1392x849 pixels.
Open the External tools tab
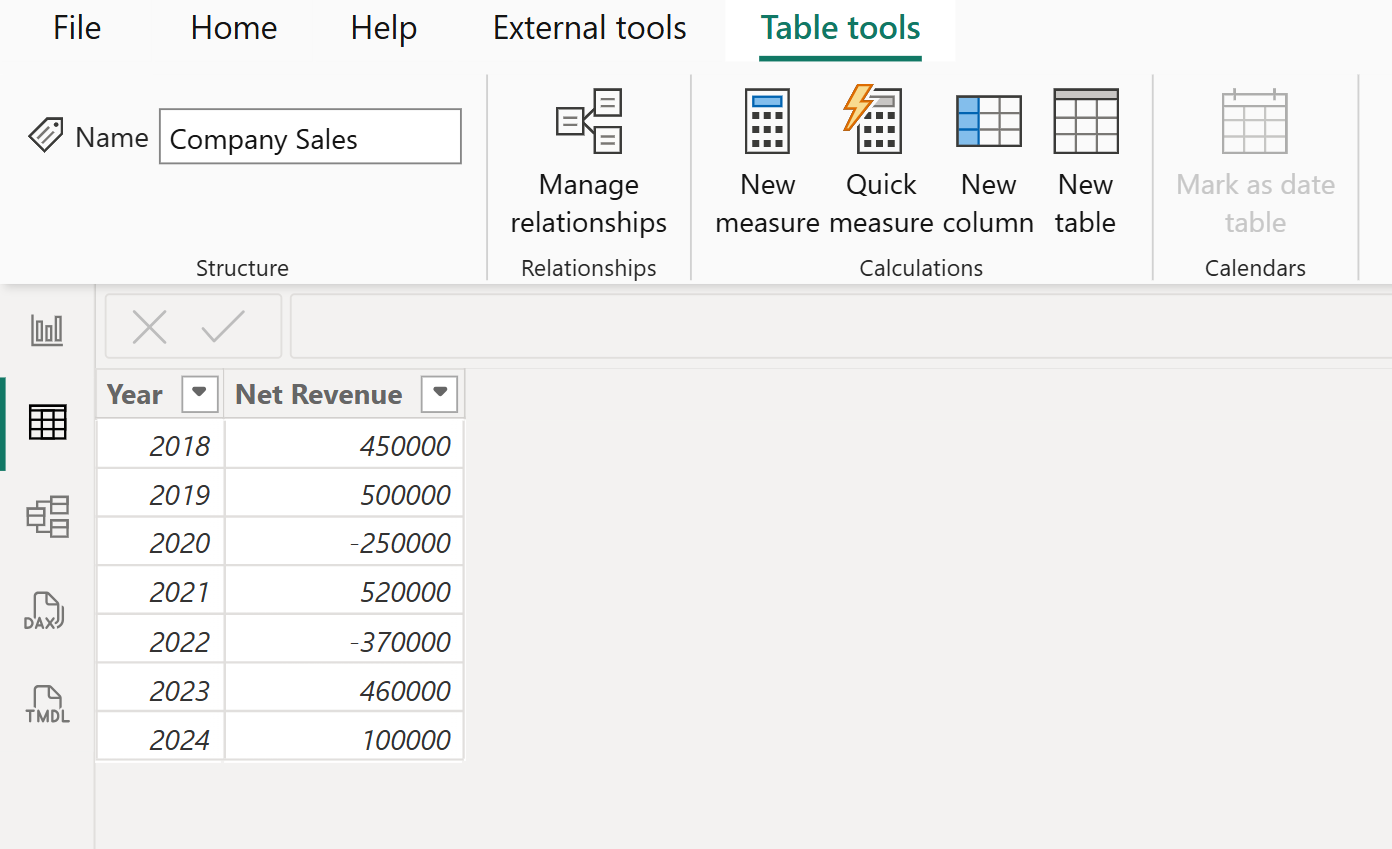(589, 28)
